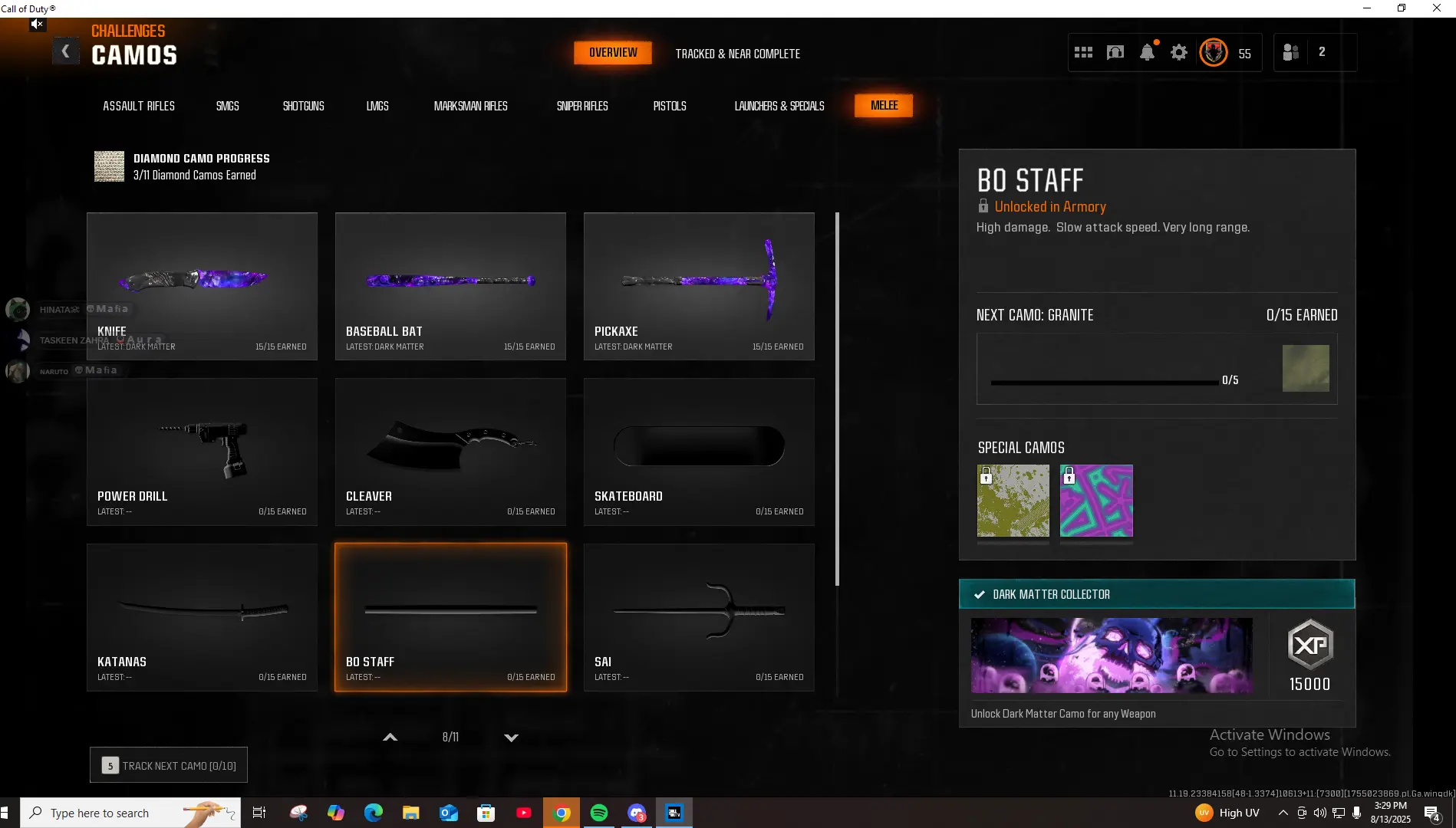
Task: Click the muted speaker icon
Action: (x=37, y=25)
